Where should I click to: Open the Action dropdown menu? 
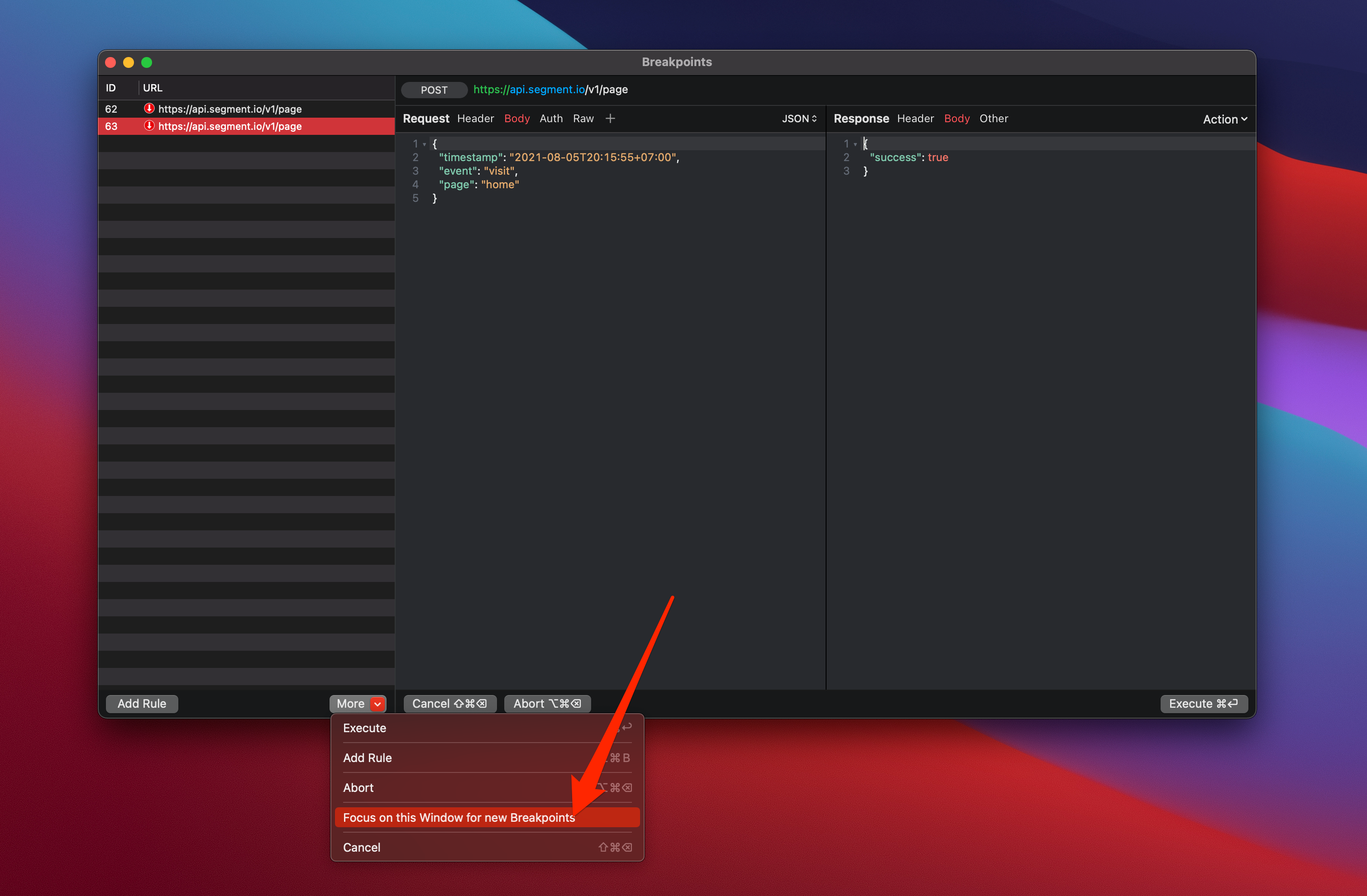coord(1224,119)
